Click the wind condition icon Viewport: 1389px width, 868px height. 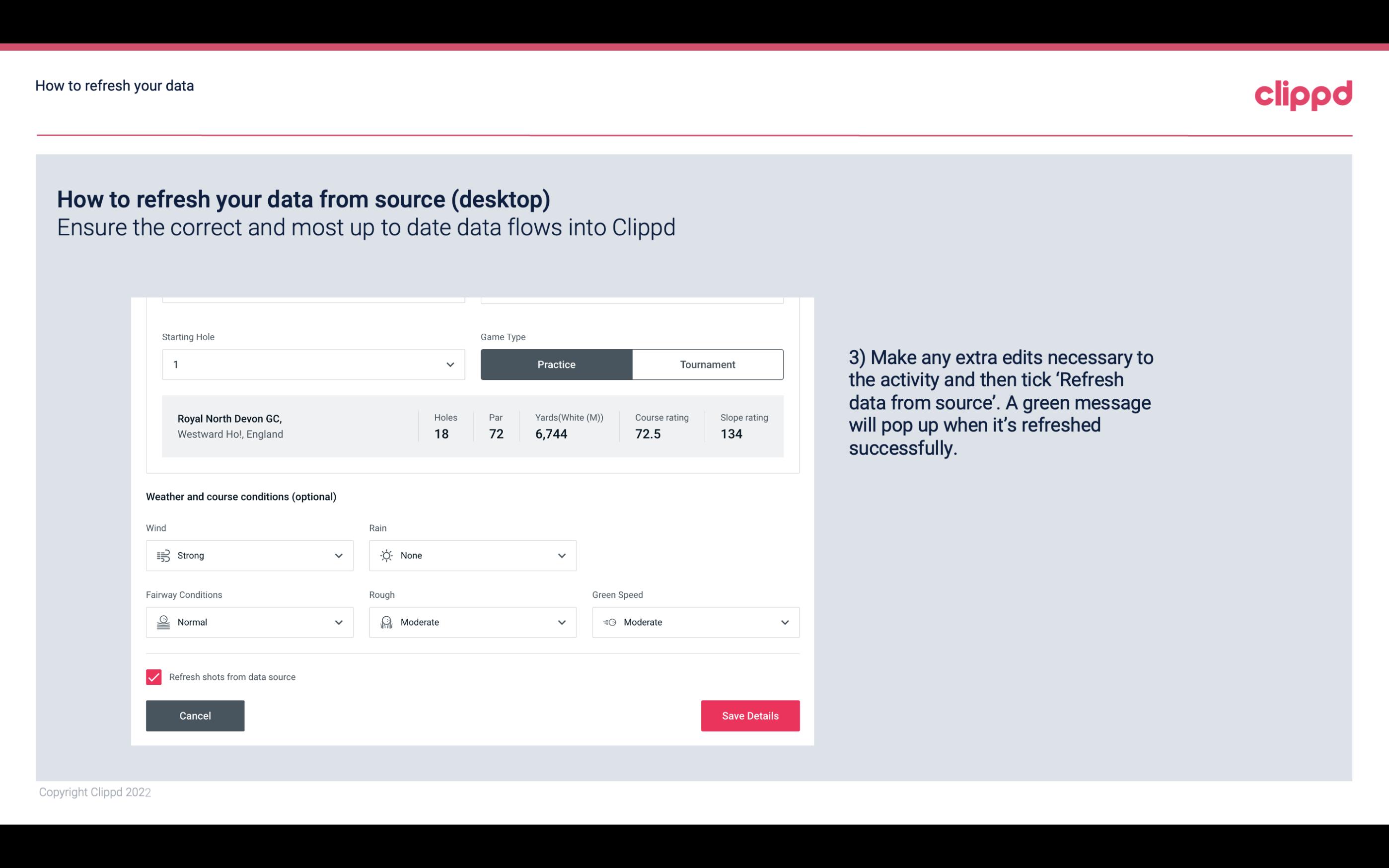click(x=163, y=555)
